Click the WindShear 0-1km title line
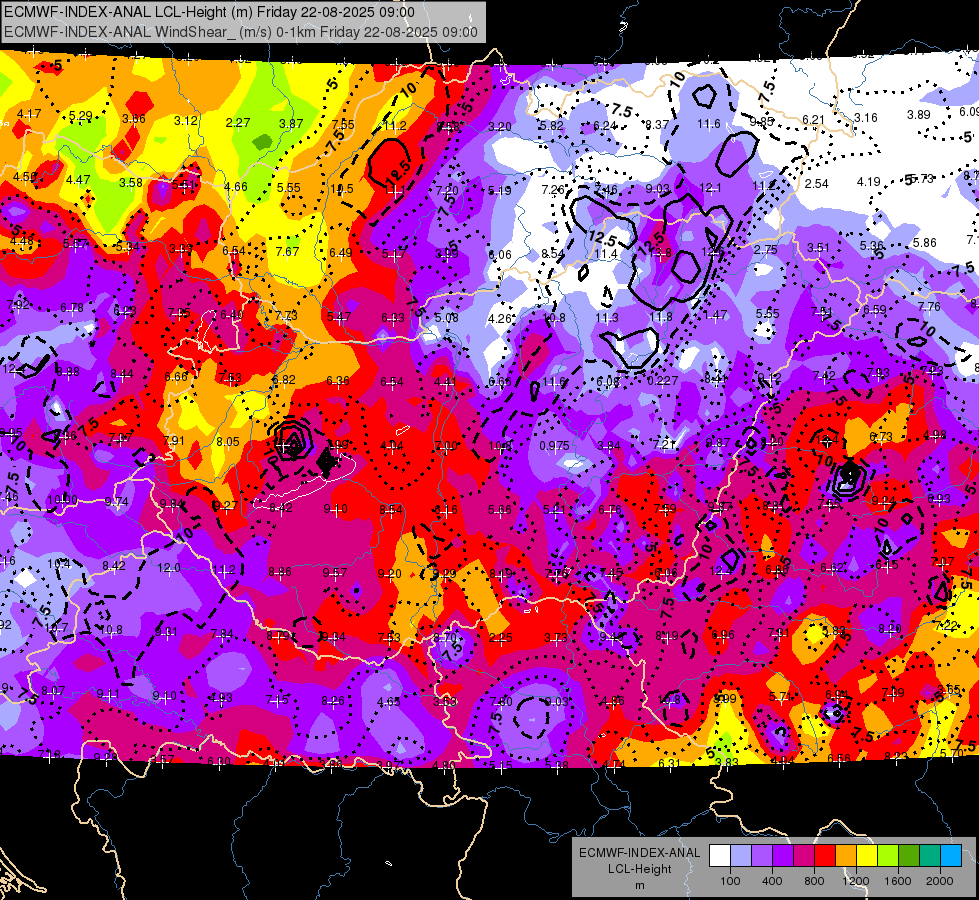The width and height of the screenshot is (979, 900). pos(241,32)
